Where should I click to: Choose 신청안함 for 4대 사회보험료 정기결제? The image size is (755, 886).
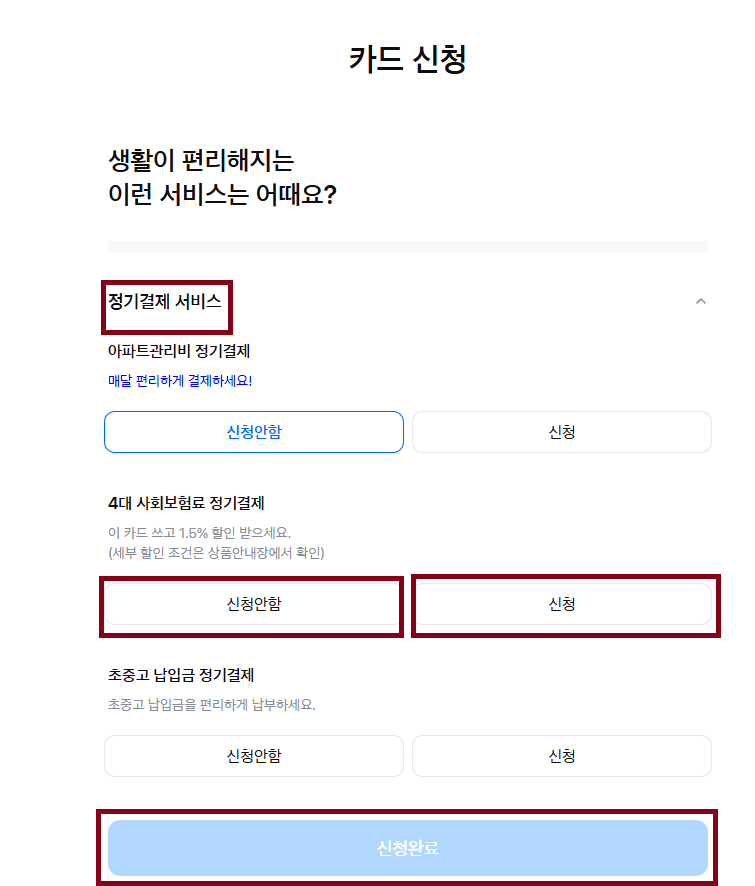(x=251, y=605)
